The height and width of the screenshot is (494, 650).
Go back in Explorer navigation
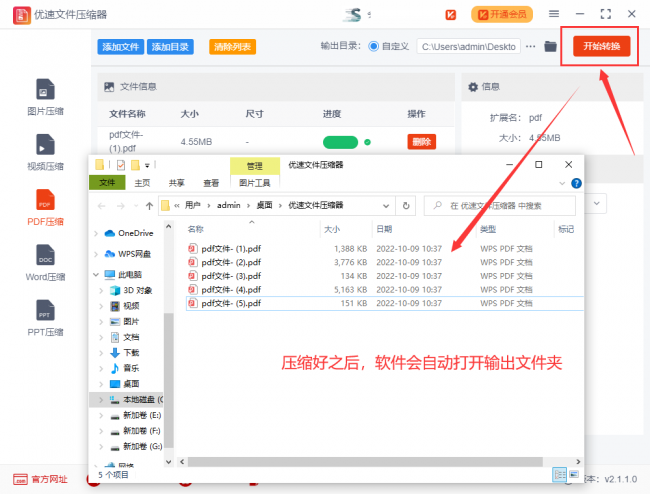click(x=102, y=206)
